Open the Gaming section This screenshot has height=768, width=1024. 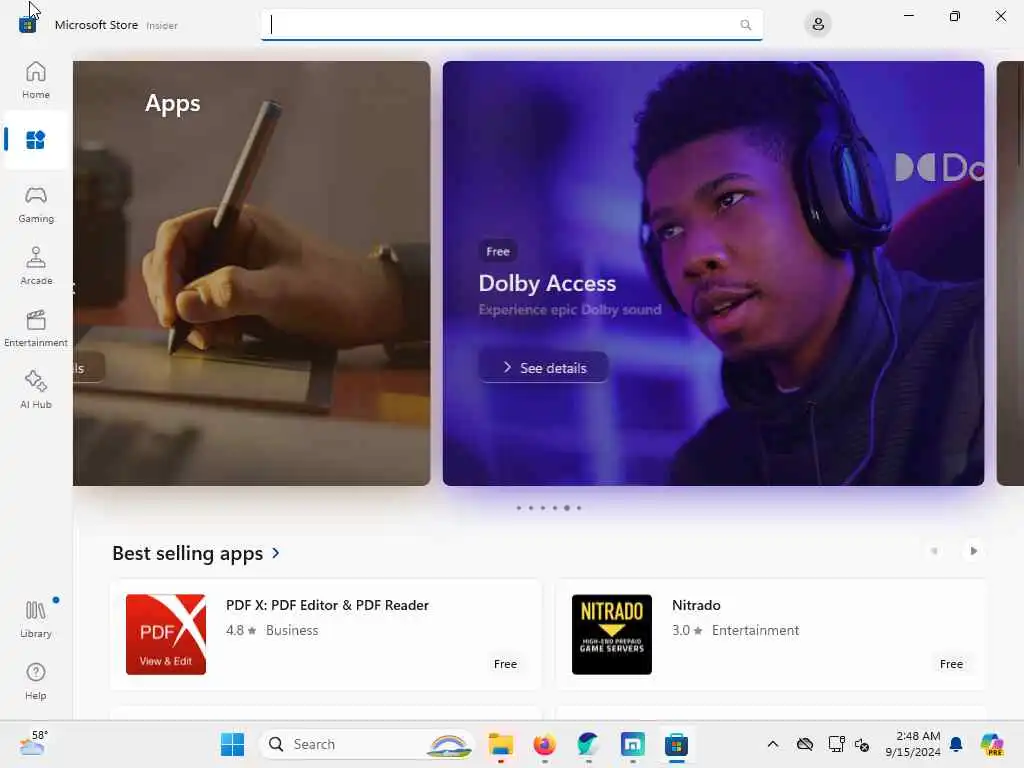36,204
